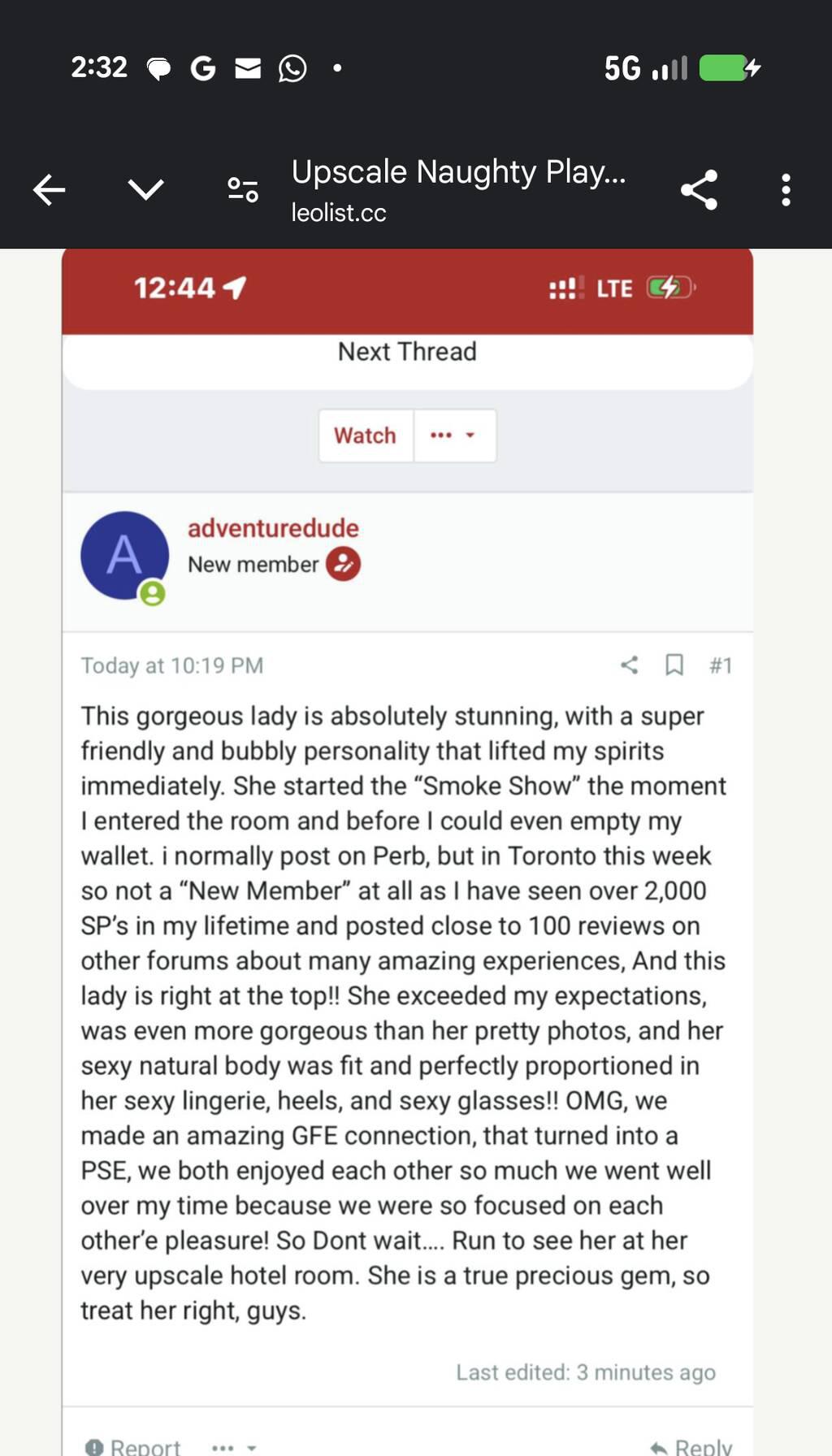The width and height of the screenshot is (832, 1456).
Task: Share this post via the post share icon
Action: tap(629, 665)
